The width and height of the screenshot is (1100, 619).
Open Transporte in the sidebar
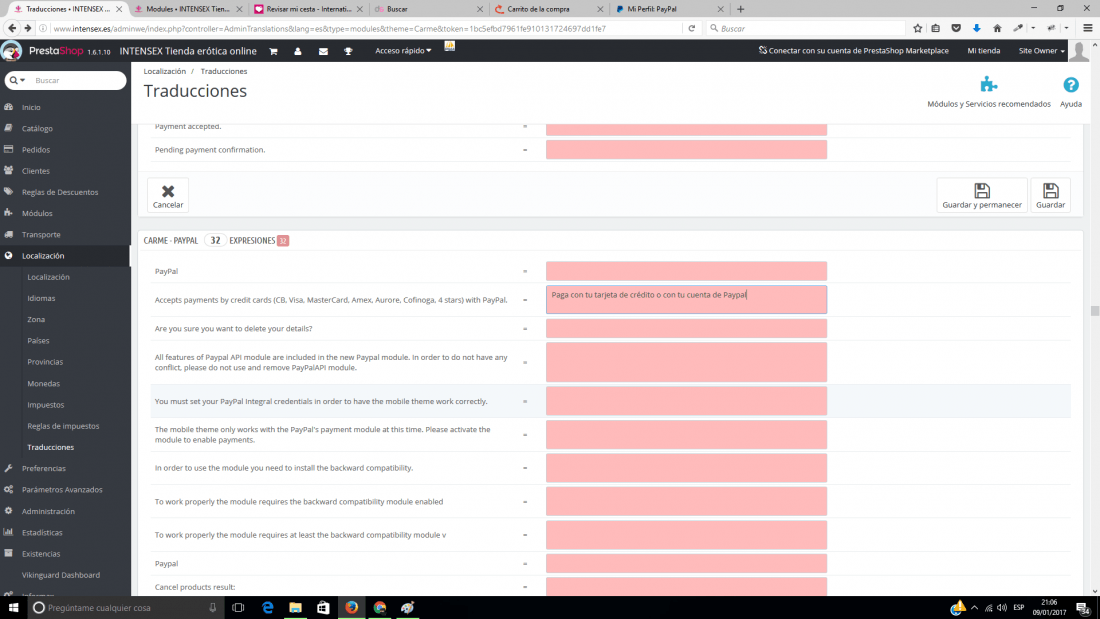(41, 234)
